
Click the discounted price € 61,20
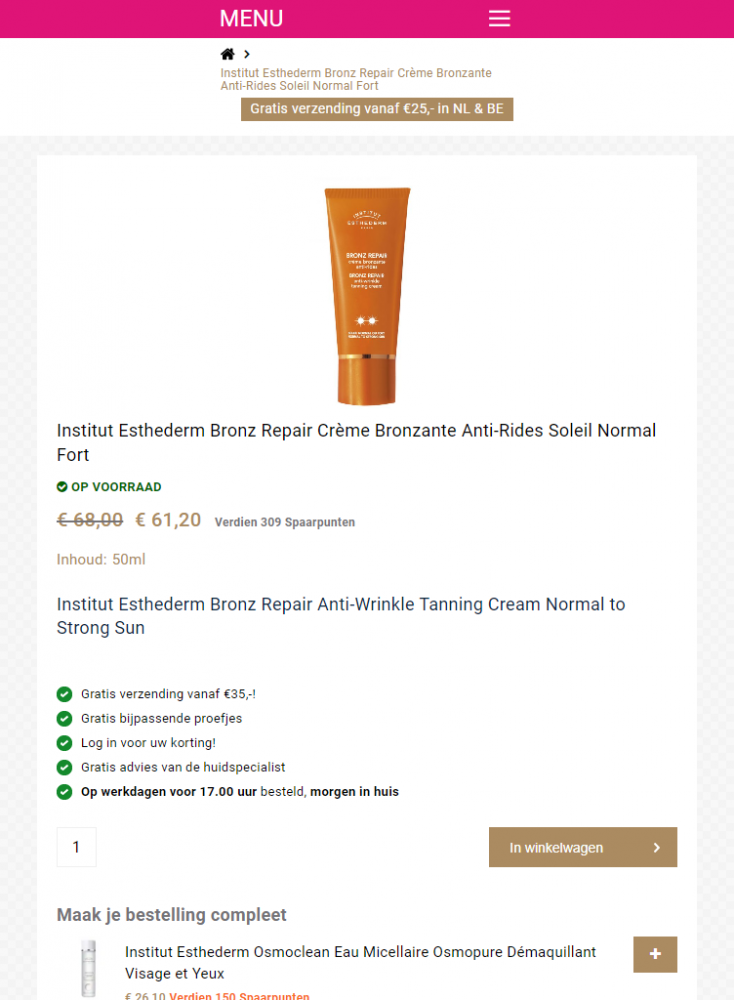point(168,520)
